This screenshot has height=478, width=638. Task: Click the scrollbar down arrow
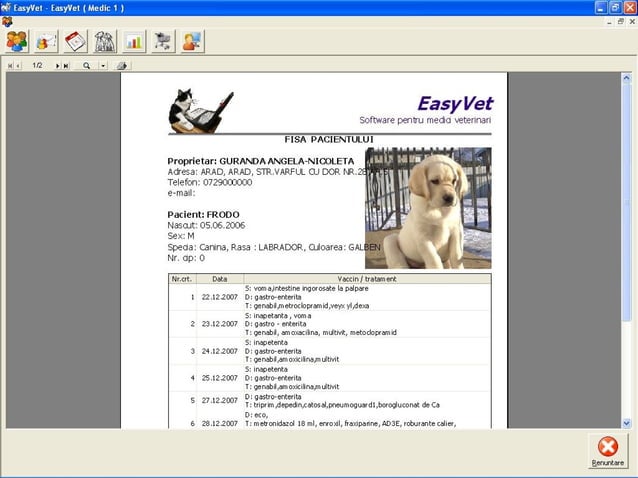coord(626,423)
